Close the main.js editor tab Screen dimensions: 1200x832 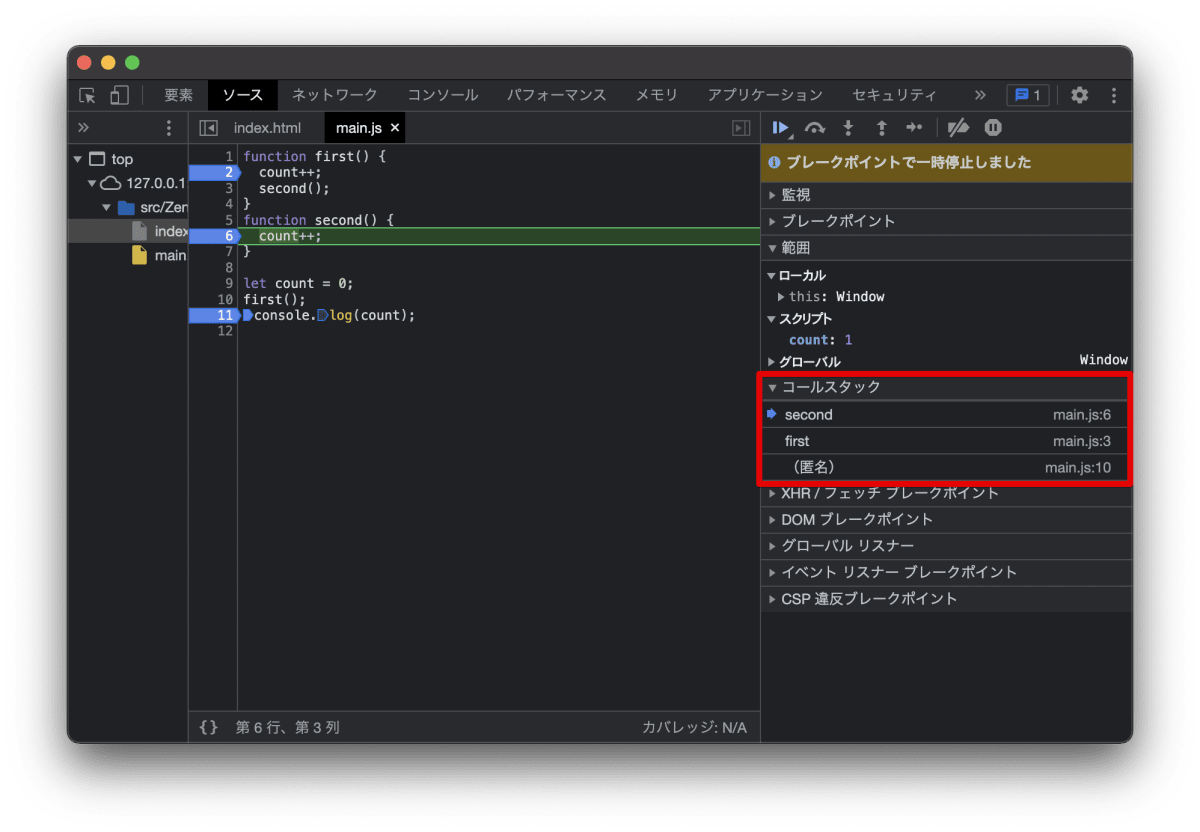(395, 128)
